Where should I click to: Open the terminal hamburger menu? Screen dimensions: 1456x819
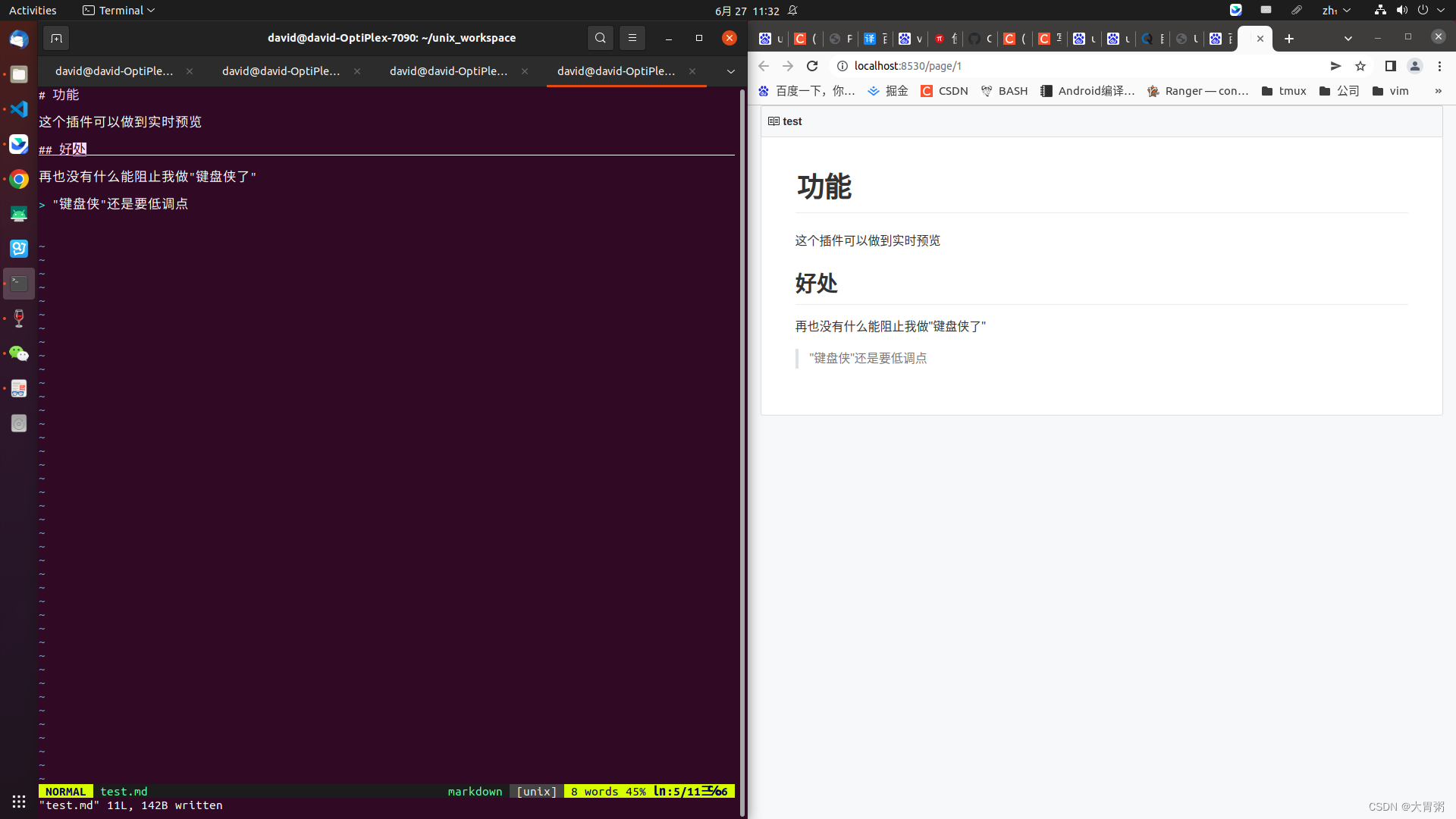coord(632,38)
